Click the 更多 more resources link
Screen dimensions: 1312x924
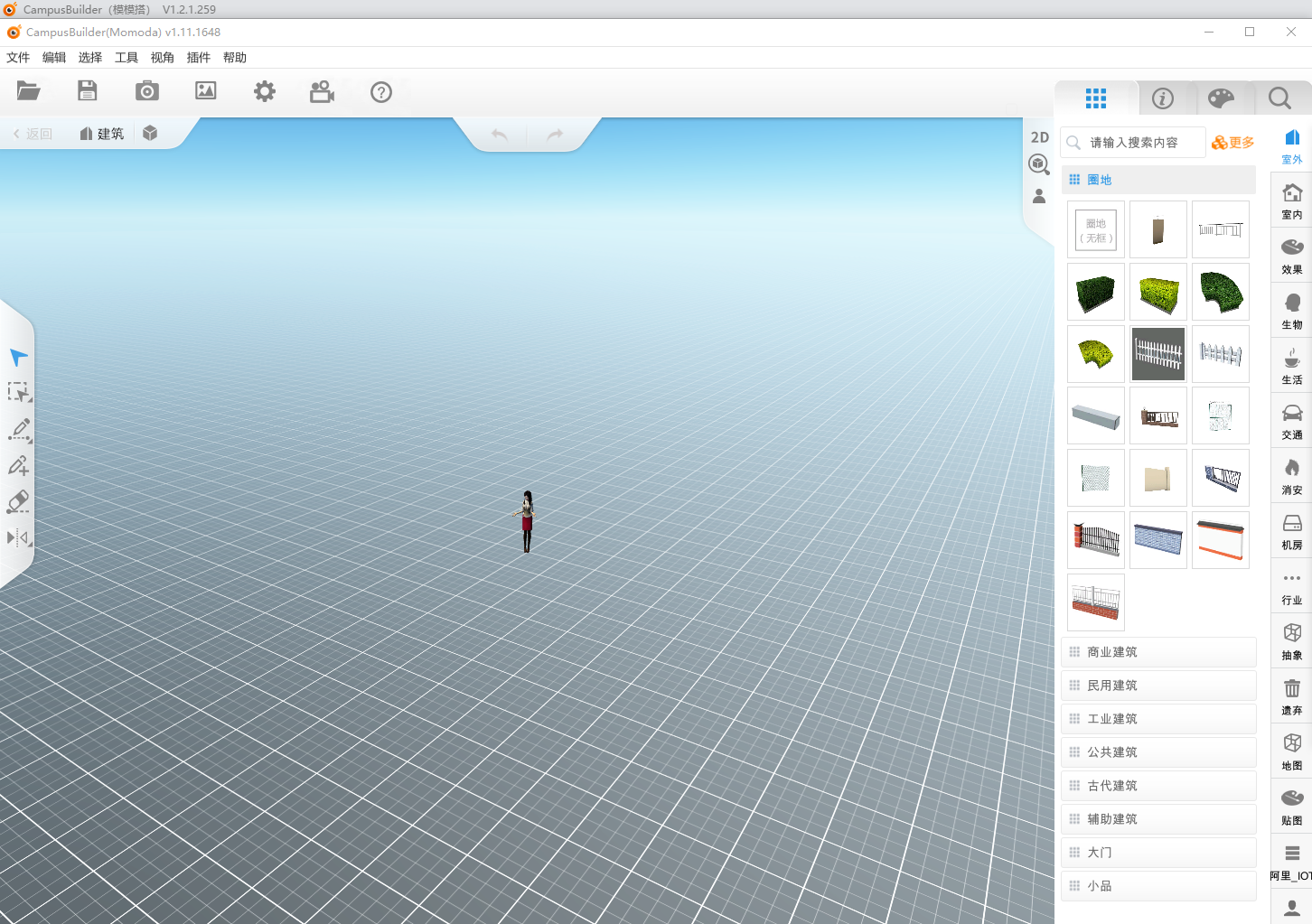[1232, 142]
